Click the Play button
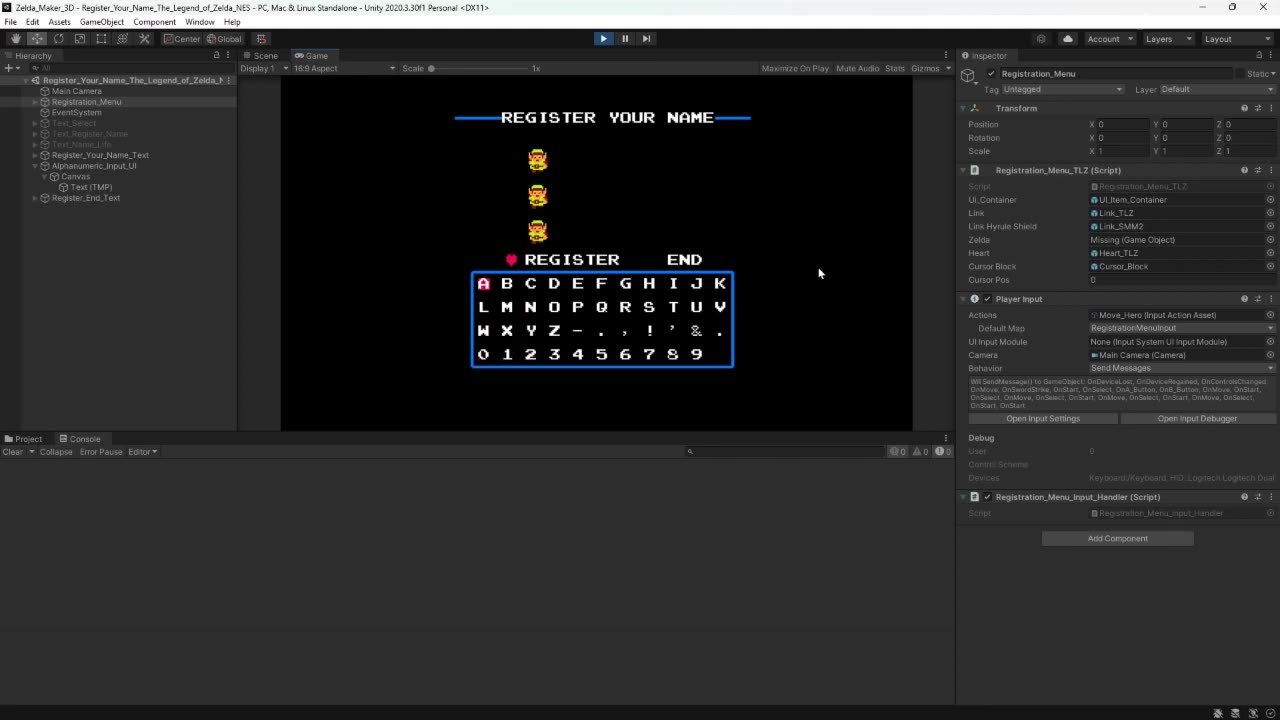This screenshot has height=720, width=1280. pyautogui.click(x=603, y=39)
